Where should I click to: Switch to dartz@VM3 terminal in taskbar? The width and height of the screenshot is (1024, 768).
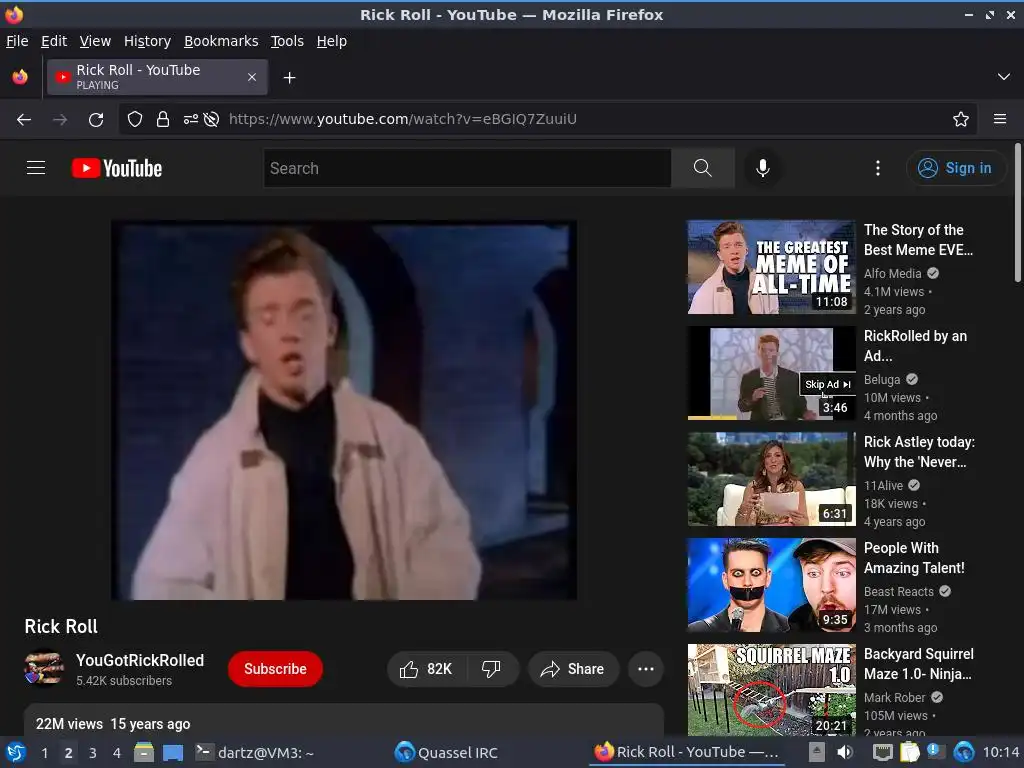coord(256,752)
